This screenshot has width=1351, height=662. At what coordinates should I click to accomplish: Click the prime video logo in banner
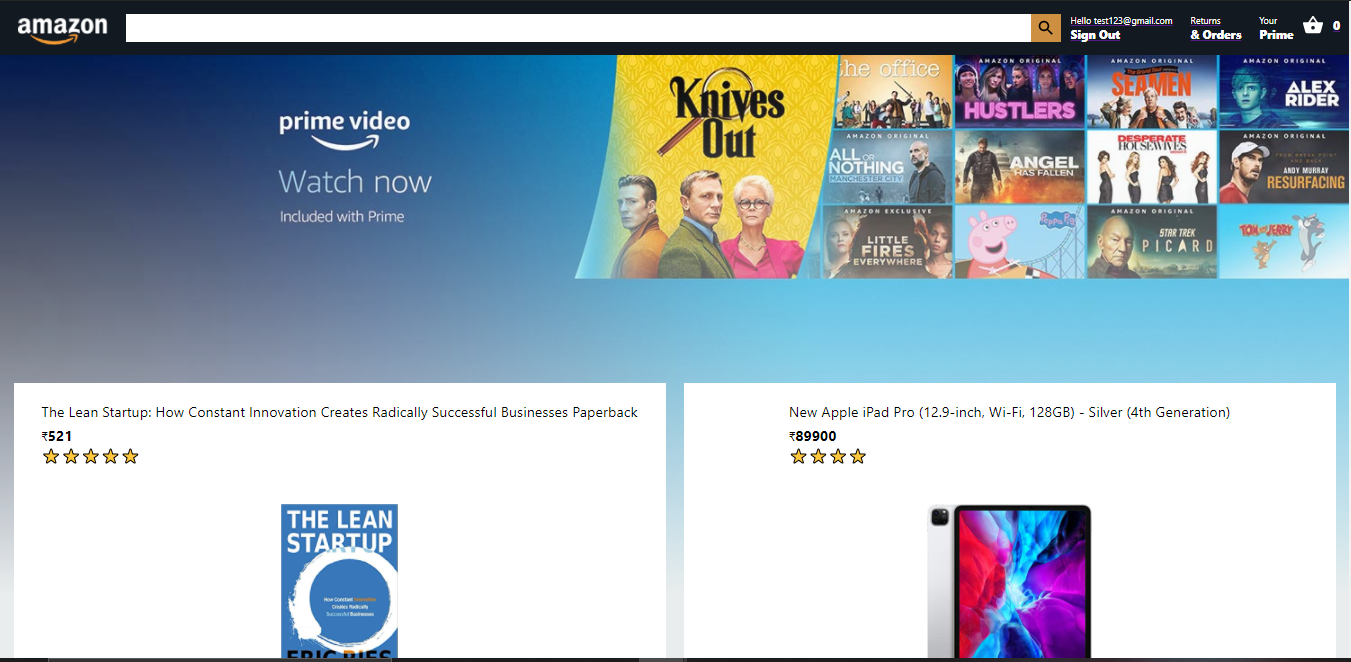(x=344, y=128)
